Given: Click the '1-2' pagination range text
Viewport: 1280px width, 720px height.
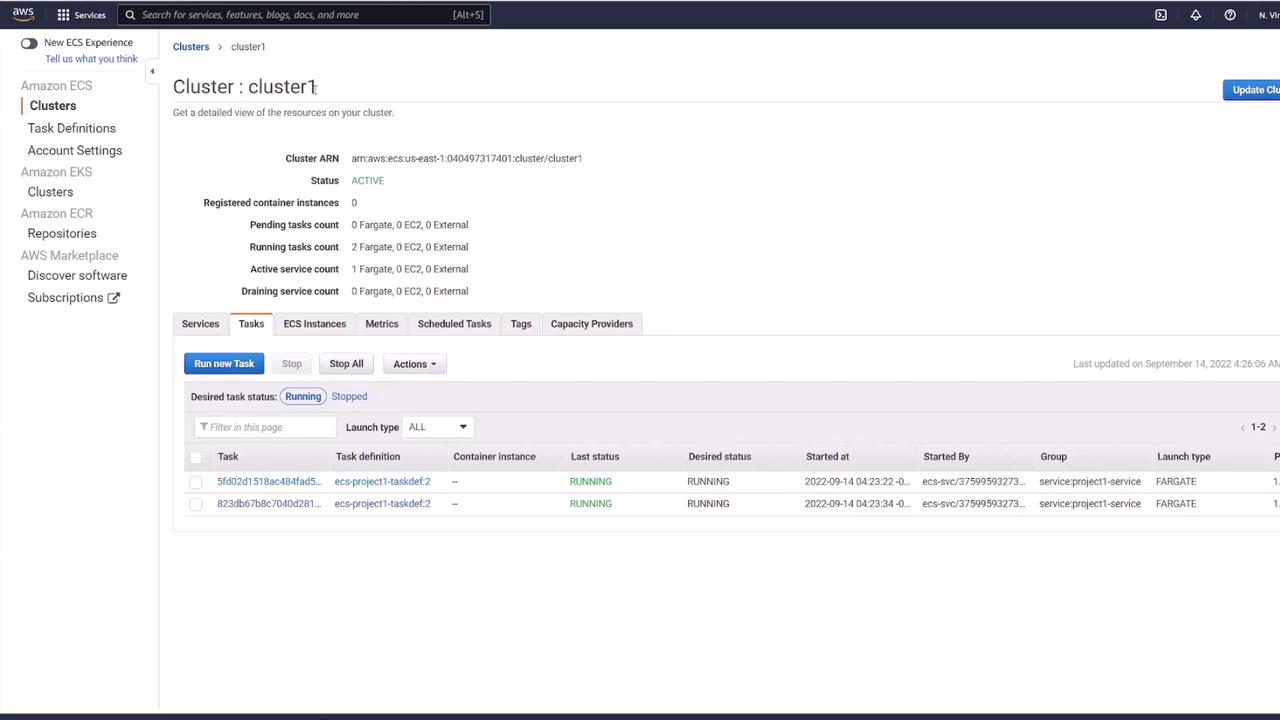Looking at the screenshot, I should (x=1258, y=427).
